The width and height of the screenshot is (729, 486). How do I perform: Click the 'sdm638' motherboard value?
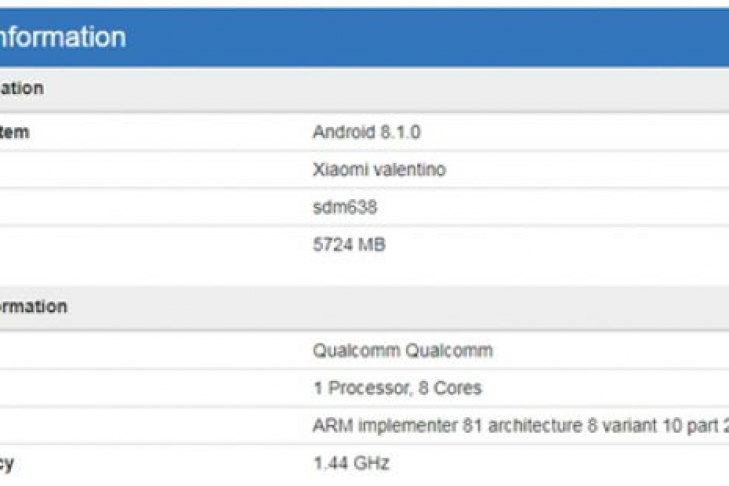[x=344, y=208]
